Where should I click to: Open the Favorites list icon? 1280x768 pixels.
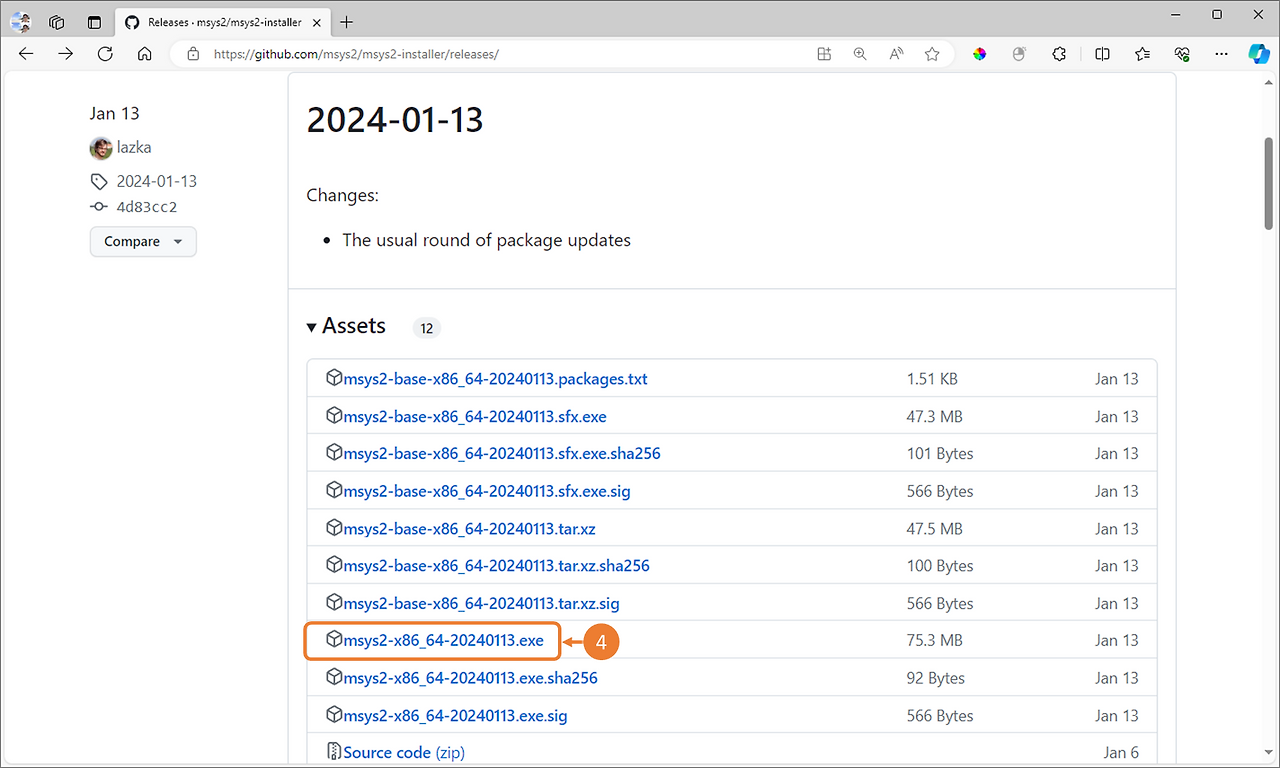pyautogui.click(x=1143, y=54)
